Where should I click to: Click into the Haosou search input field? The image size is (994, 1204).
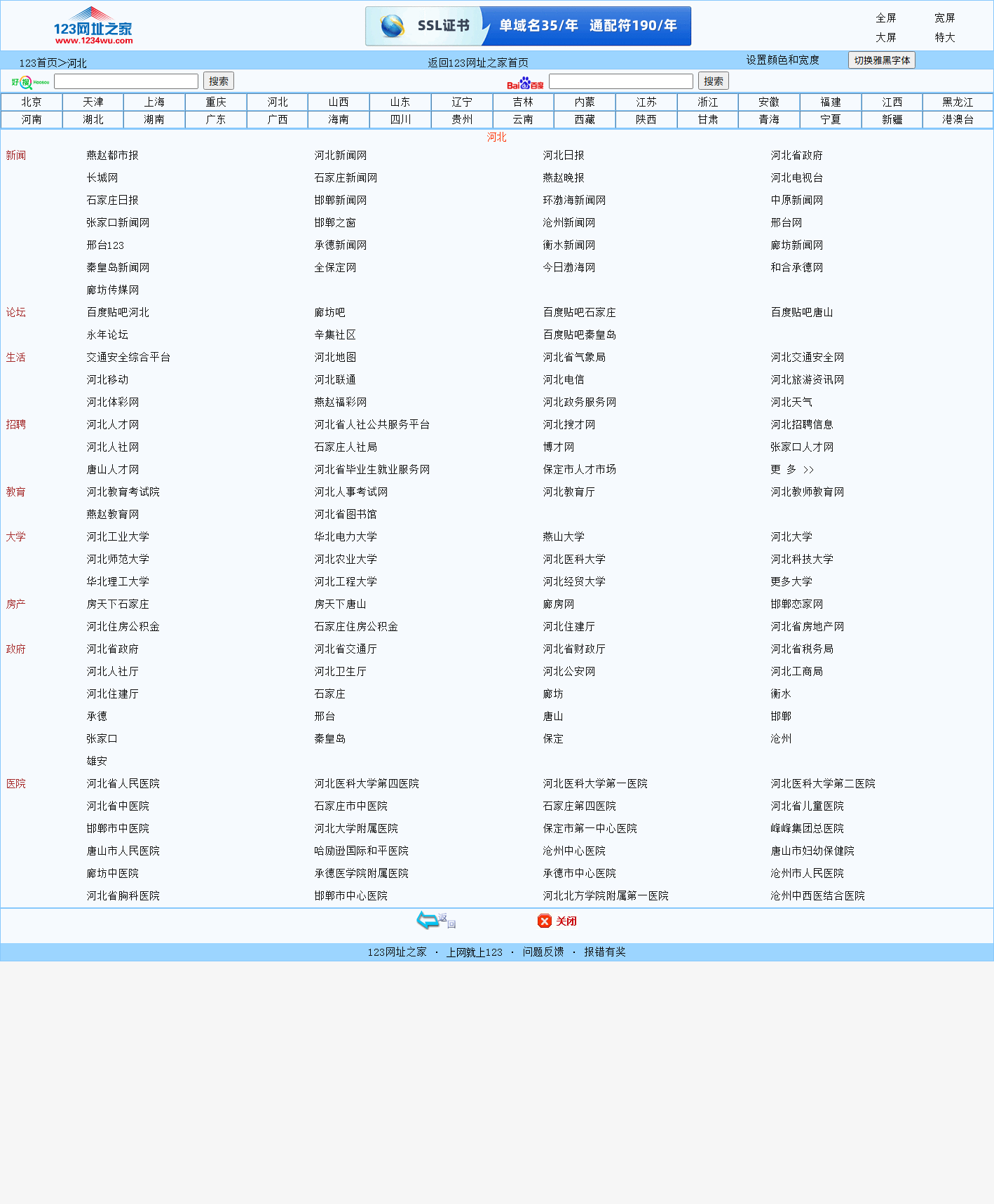coord(126,81)
